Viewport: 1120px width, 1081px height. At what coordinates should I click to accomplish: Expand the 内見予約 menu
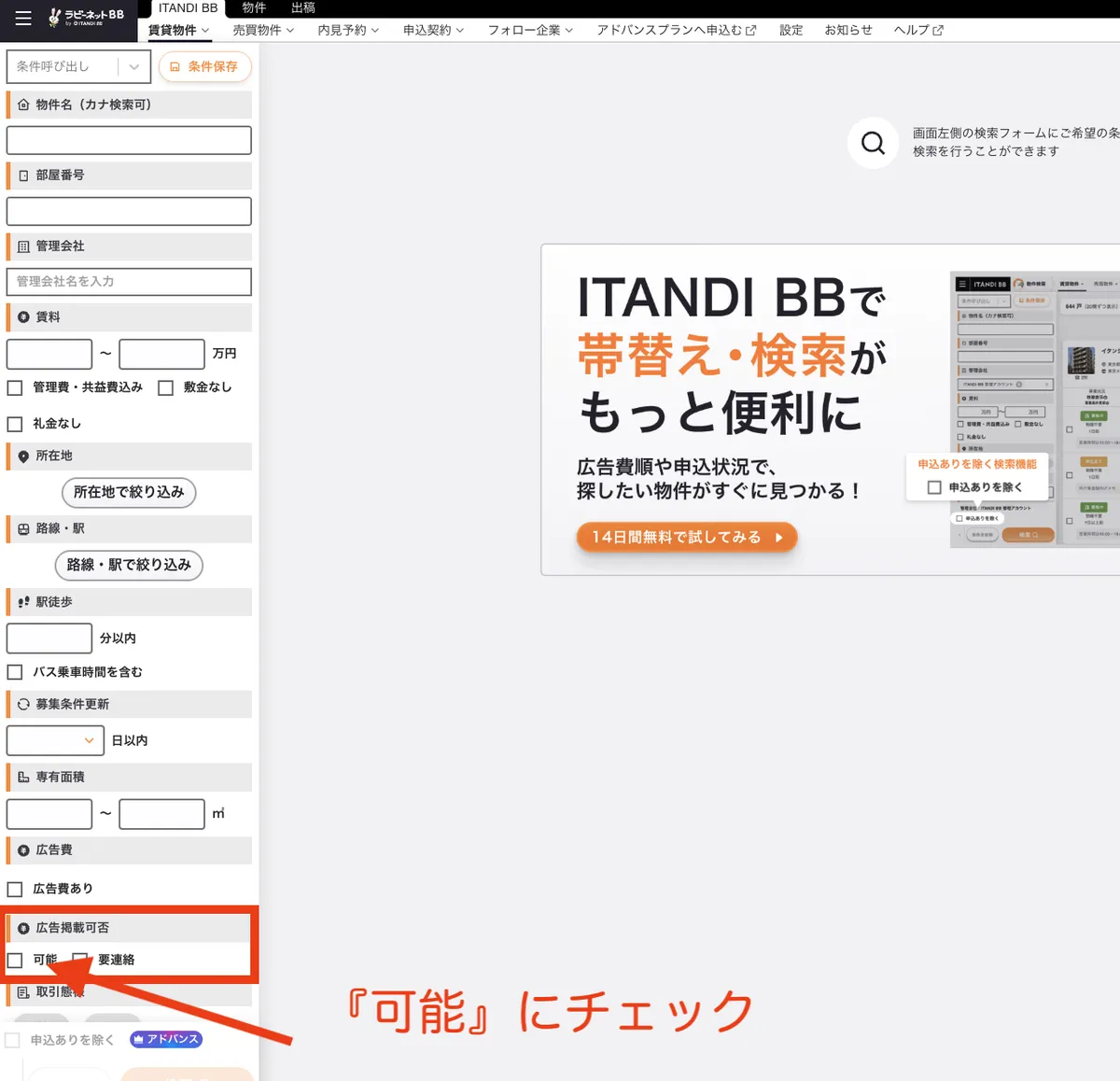(x=348, y=30)
